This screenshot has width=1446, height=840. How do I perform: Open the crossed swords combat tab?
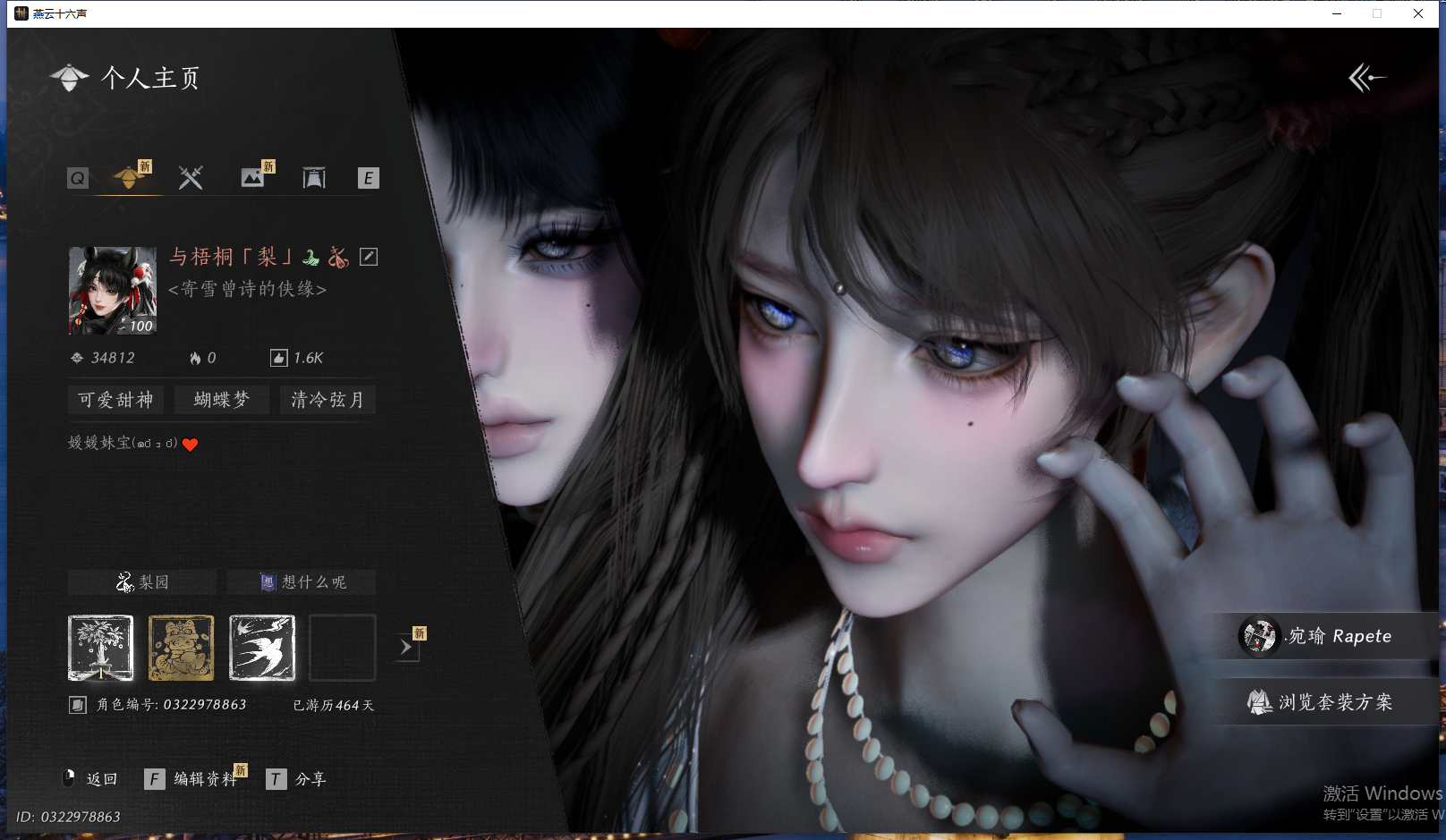(191, 177)
